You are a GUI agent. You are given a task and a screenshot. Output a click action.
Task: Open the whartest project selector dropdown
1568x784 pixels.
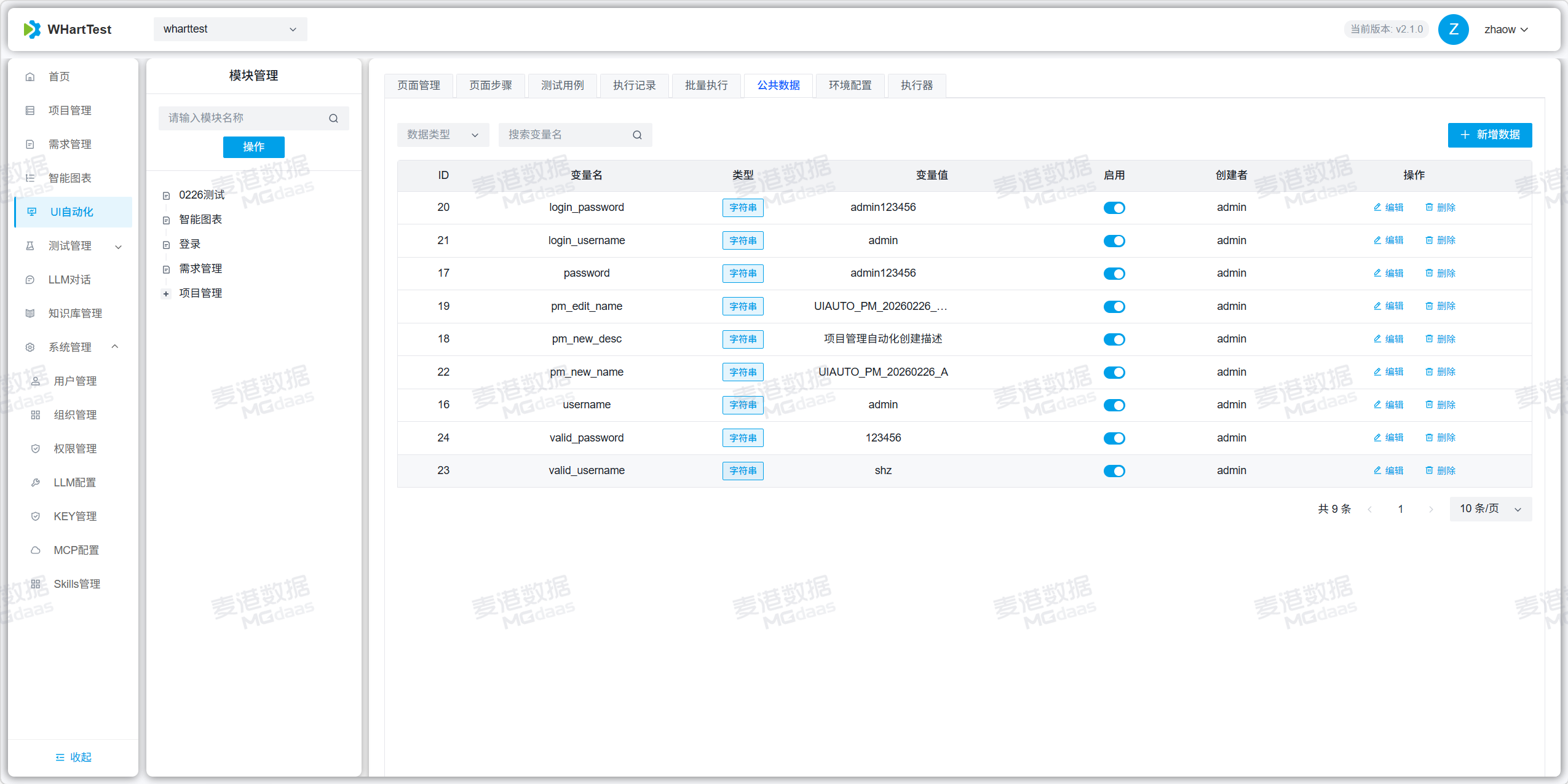pyautogui.click(x=230, y=30)
